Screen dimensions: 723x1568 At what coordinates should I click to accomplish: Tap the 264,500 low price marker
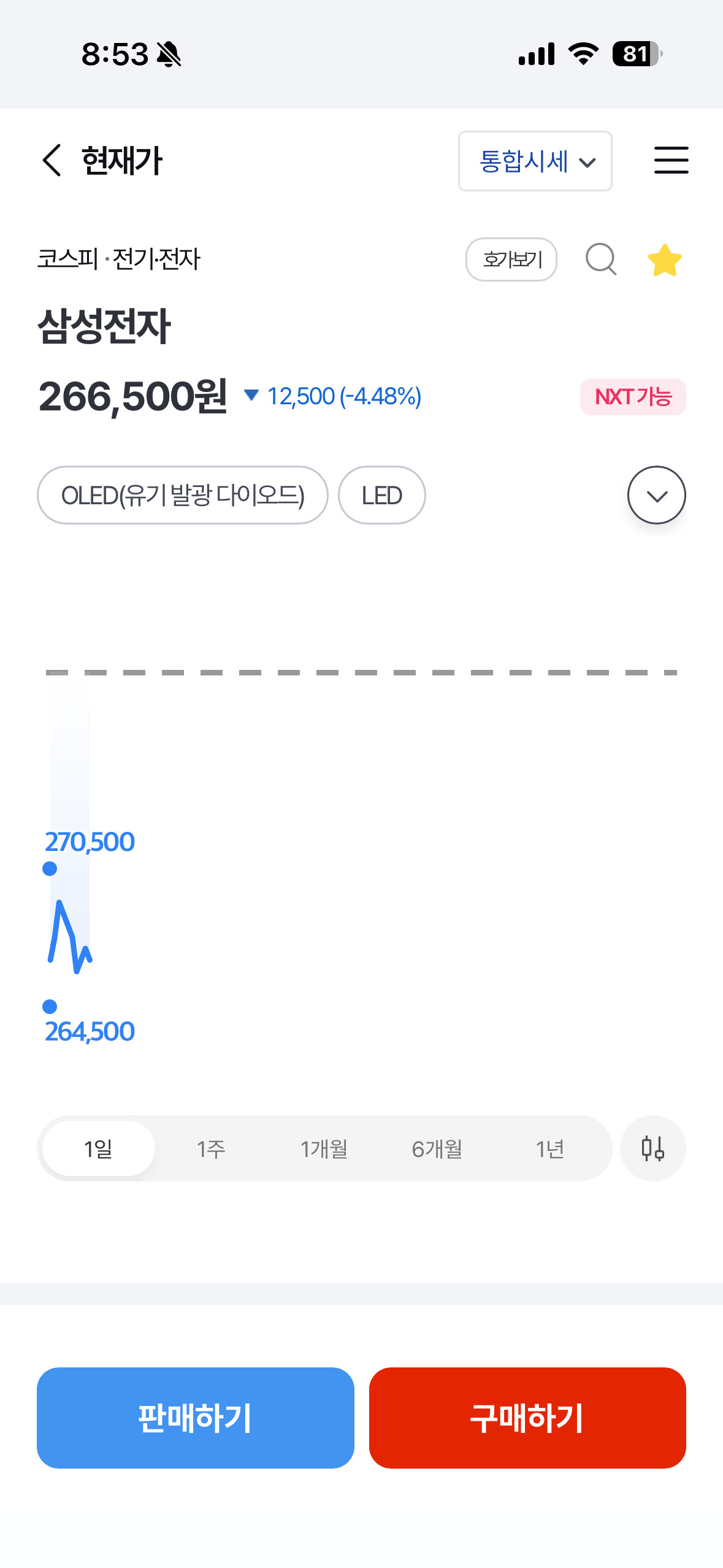point(90,1031)
